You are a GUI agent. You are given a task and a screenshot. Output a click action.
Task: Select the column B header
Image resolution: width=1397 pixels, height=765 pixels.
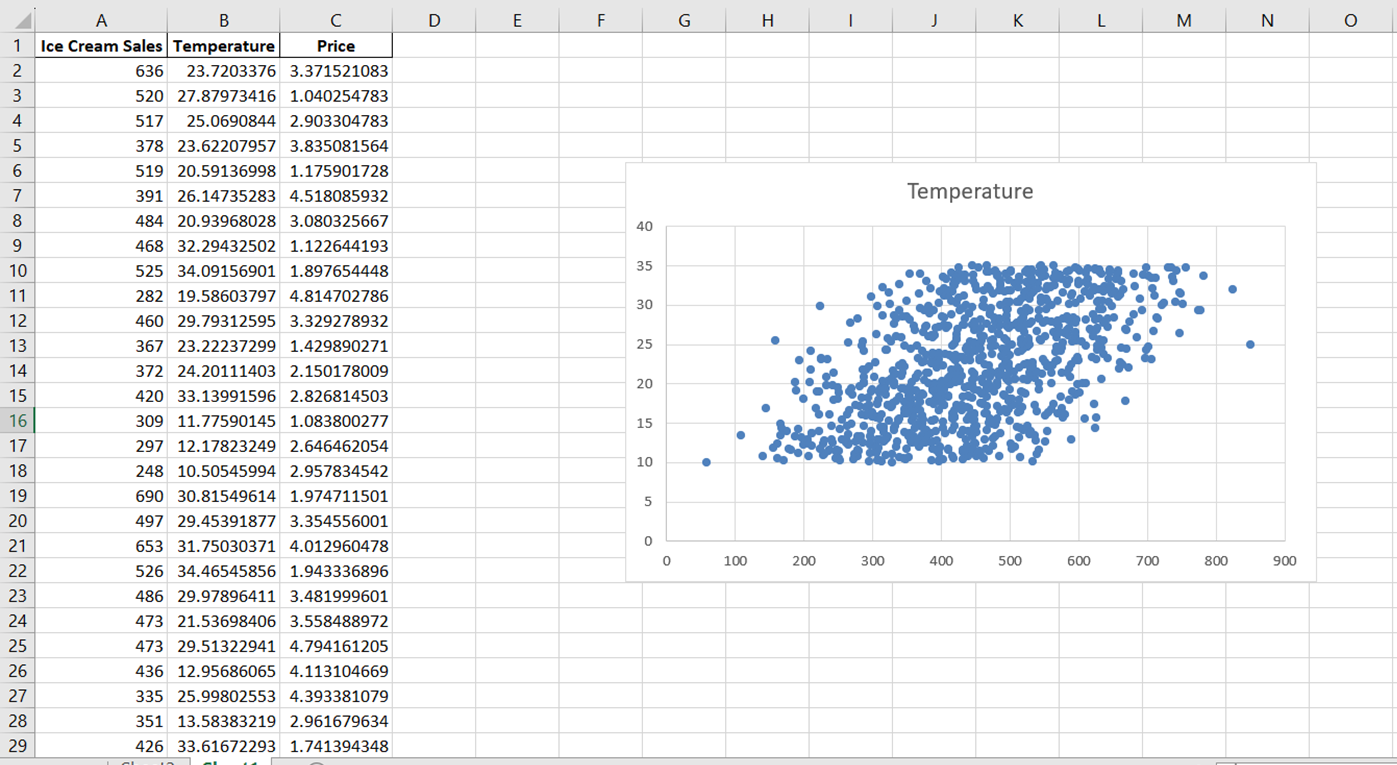click(x=223, y=19)
